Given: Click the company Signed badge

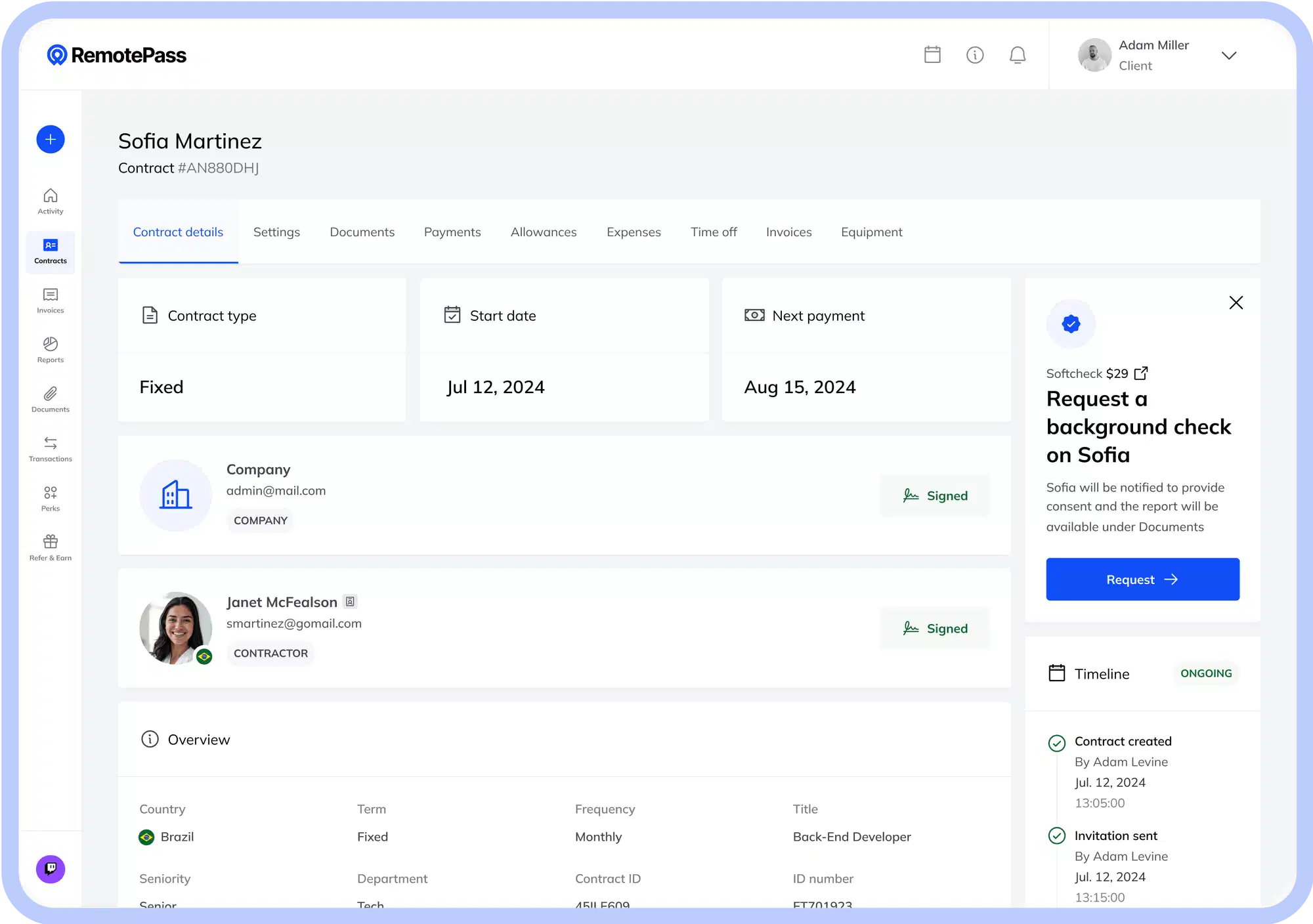Looking at the screenshot, I should 935,495.
